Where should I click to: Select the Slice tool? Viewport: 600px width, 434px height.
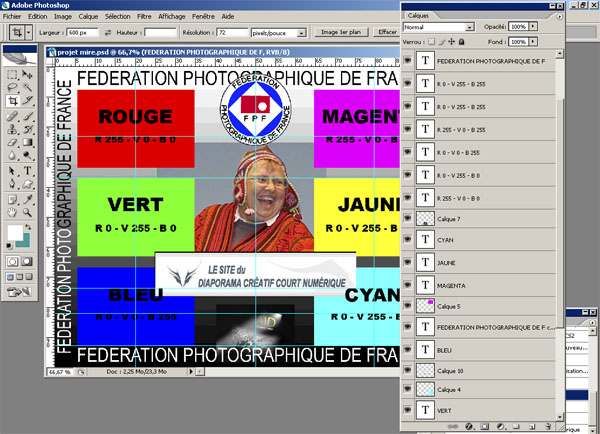point(27,101)
